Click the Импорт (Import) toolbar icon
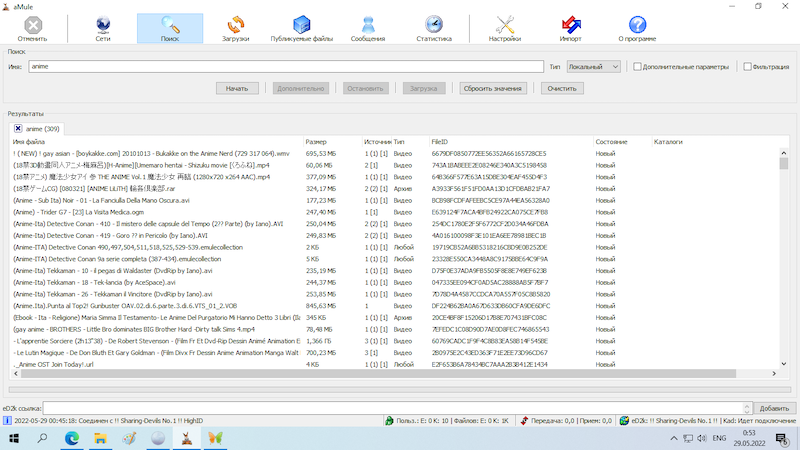This screenshot has height=450, width=800. coord(570,28)
